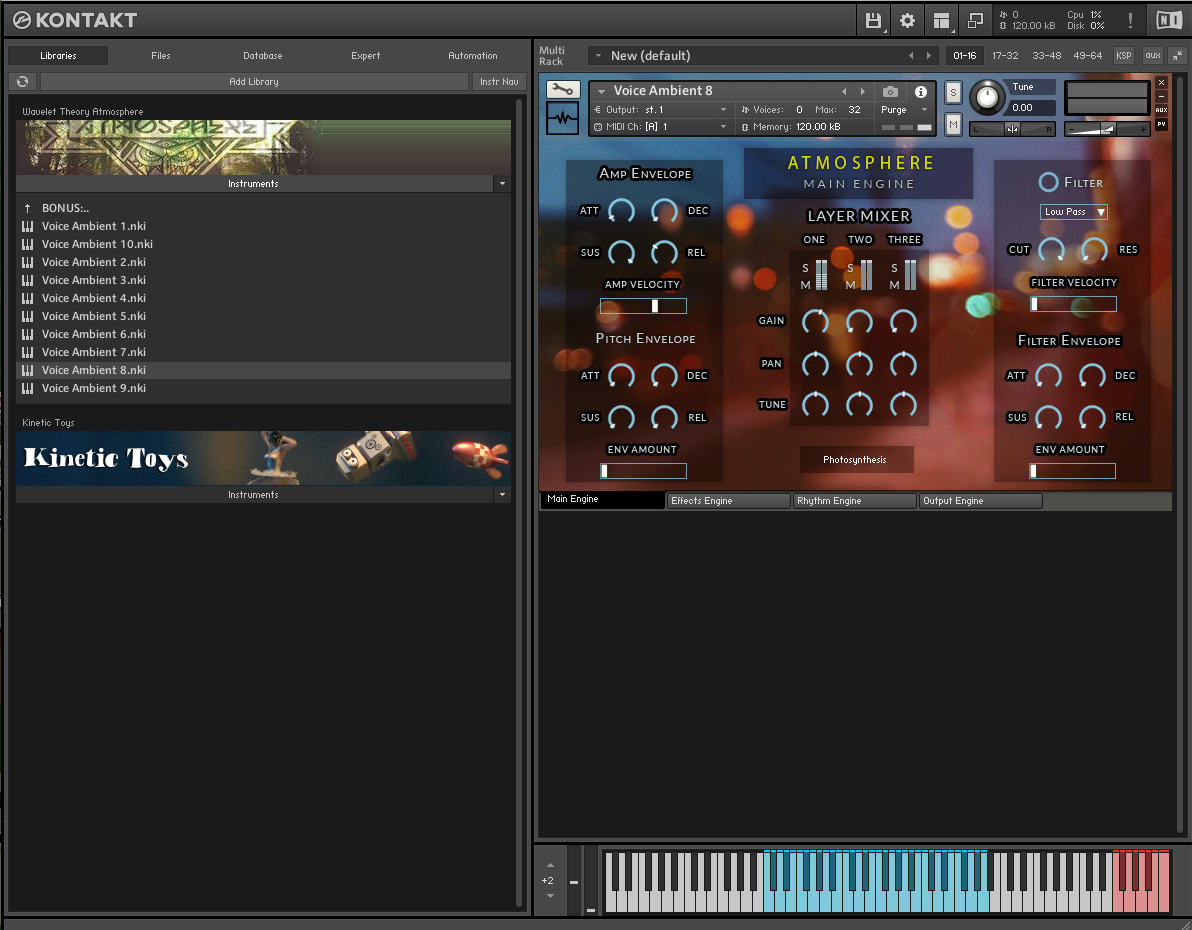Open the Purge dropdown menu

(905, 110)
